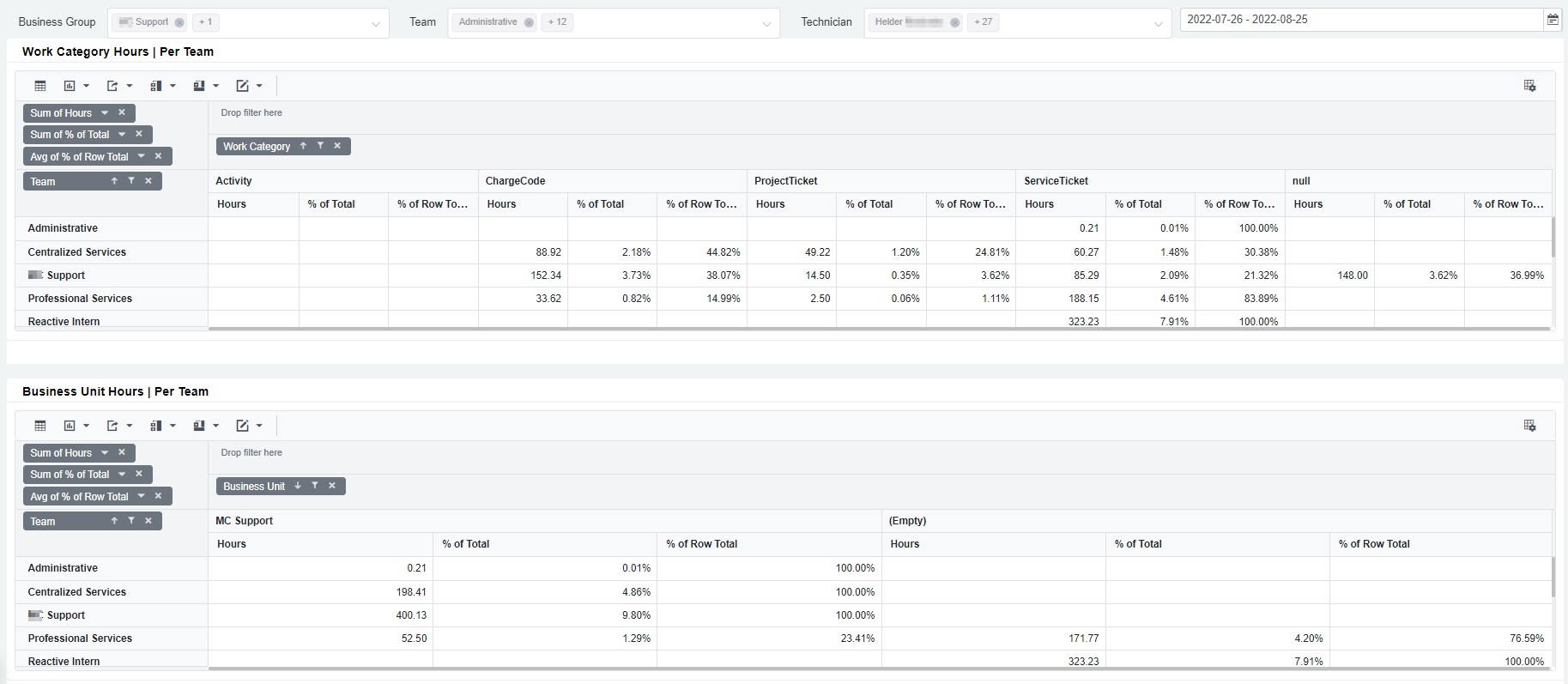
Task: Remove Team field from Business Unit pivot
Action: pyautogui.click(x=148, y=521)
